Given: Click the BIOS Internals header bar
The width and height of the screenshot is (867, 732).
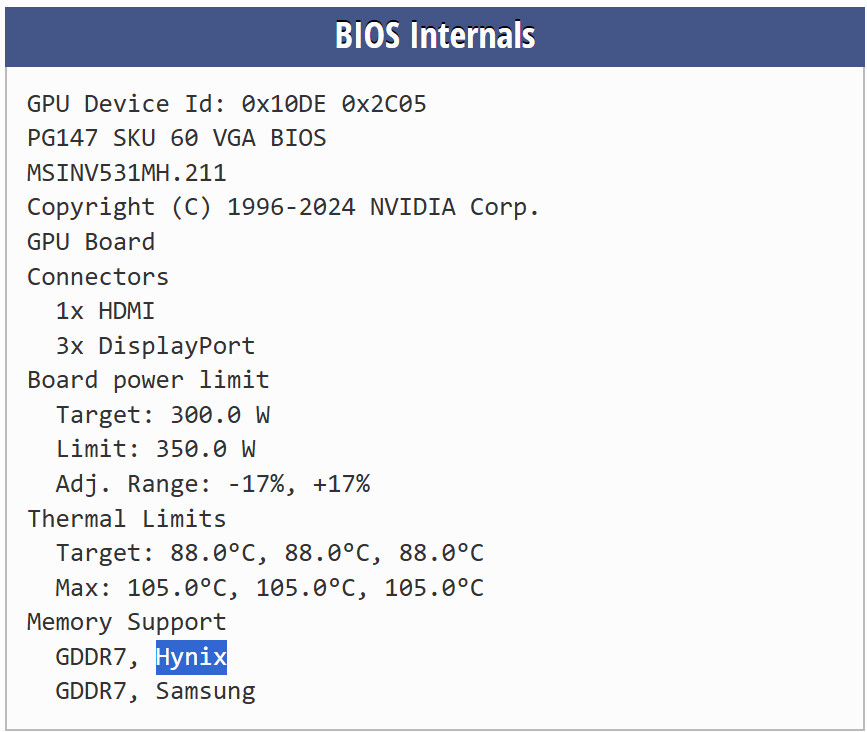Looking at the screenshot, I should pyautogui.click(x=435, y=36).
